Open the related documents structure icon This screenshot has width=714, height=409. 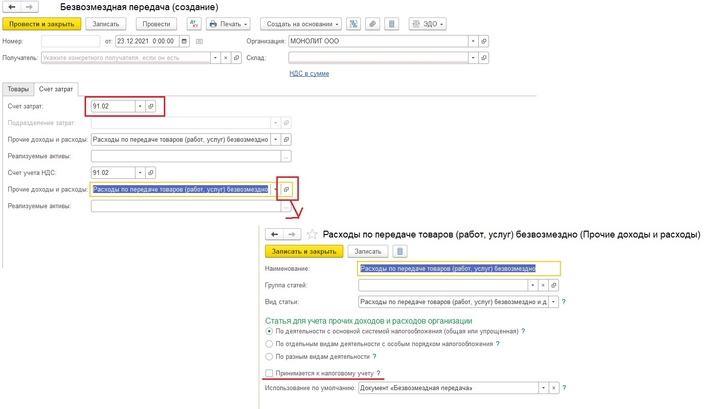353,24
